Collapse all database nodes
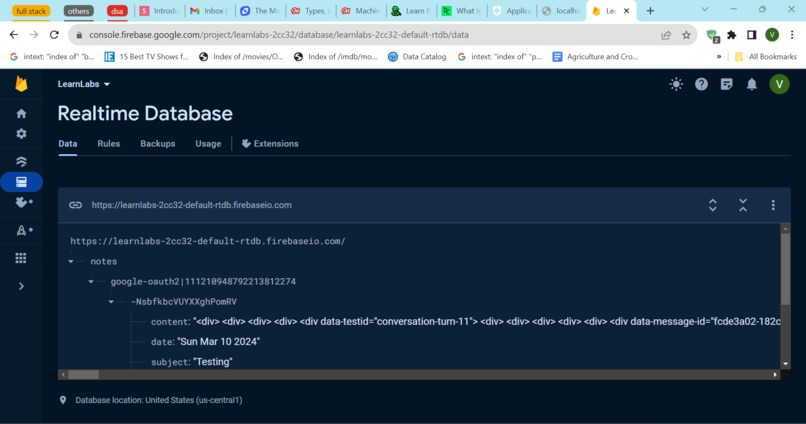Viewport: 806px width, 424px height. tap(743, 205)
